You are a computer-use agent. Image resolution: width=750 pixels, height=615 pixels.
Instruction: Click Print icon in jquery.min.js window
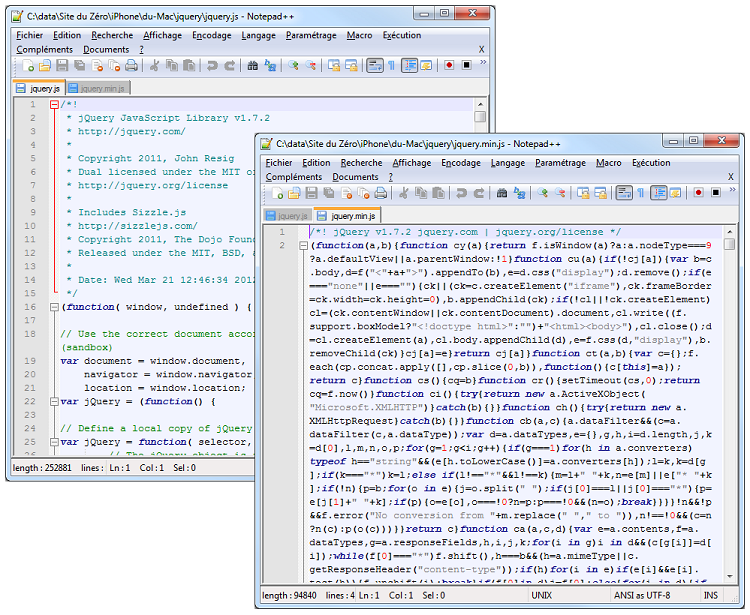[x=381, y=193]
